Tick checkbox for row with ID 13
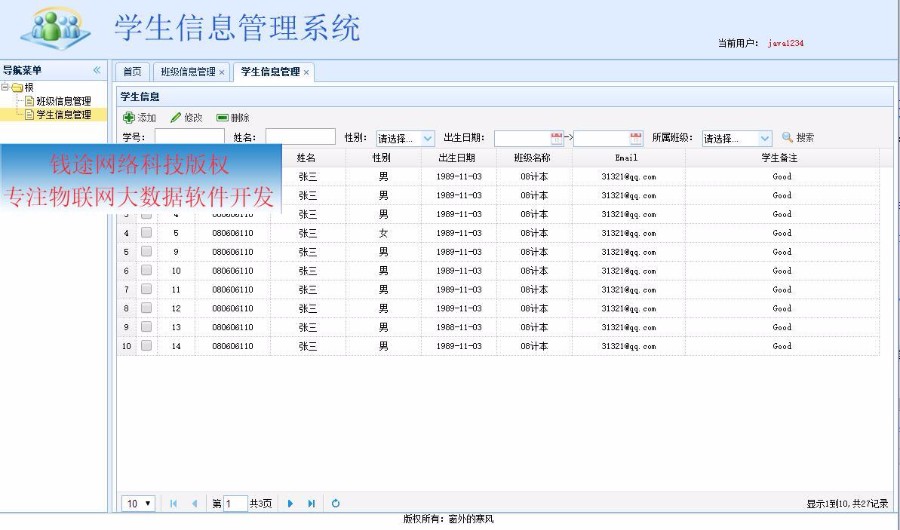The width and height of the screenshot is (900, 530). click(146, 327)
